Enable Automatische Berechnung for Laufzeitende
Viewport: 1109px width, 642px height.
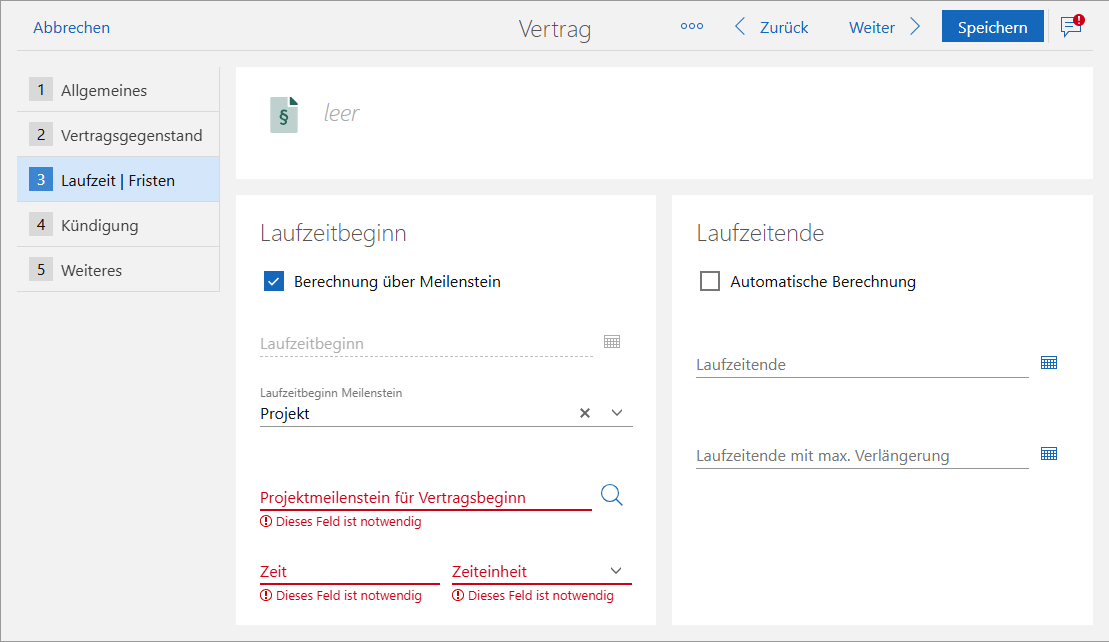click(x=710, y=281)
